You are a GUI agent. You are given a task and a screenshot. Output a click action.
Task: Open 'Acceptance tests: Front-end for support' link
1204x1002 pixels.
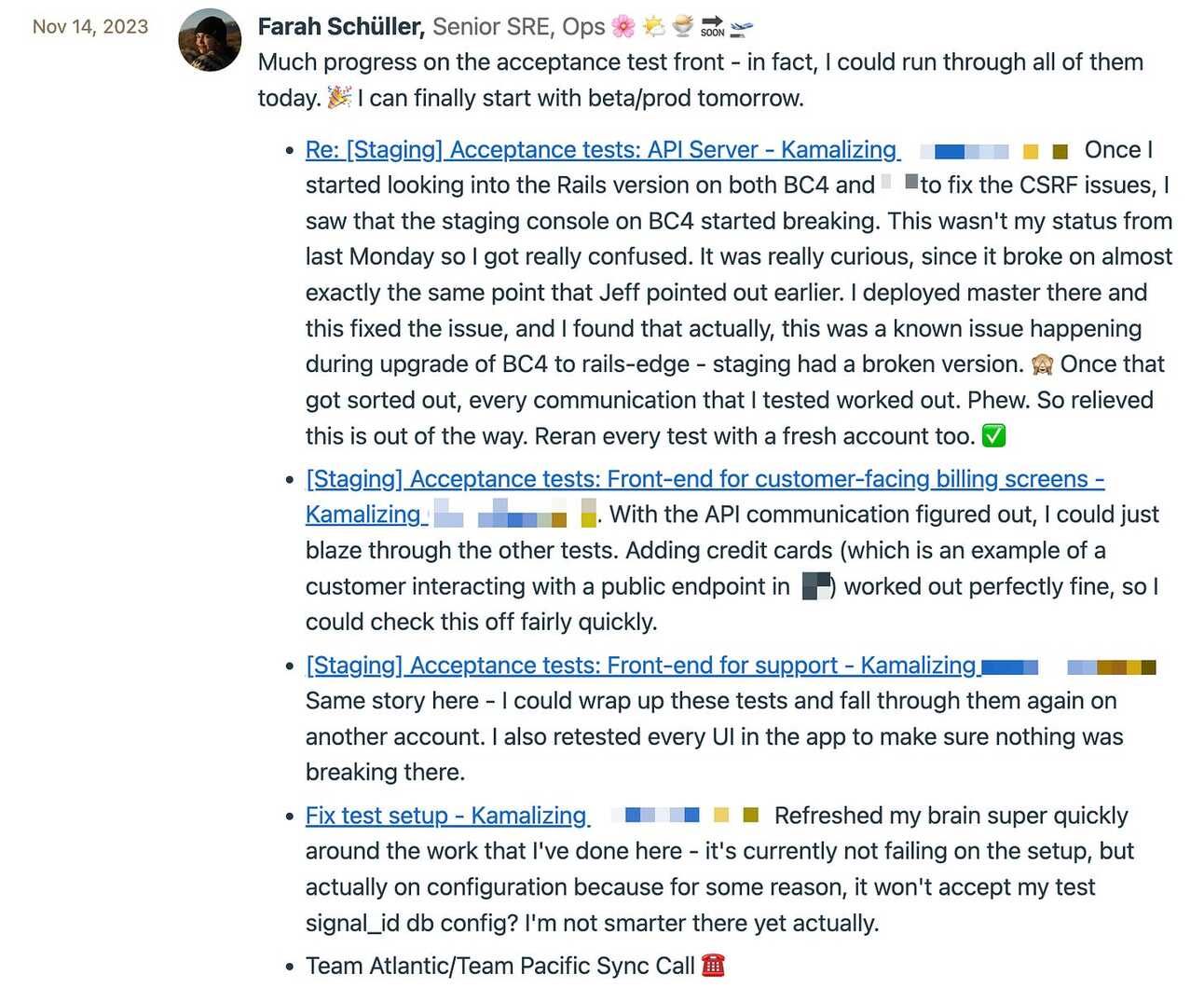click(x=642, y=666)
